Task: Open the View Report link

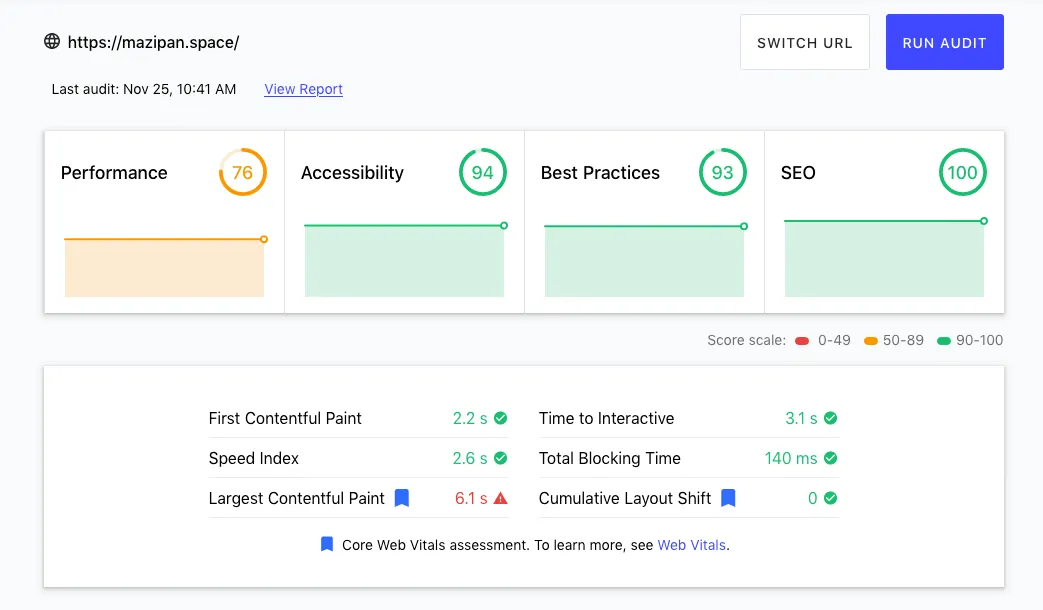Action: (x=303, y=89)
